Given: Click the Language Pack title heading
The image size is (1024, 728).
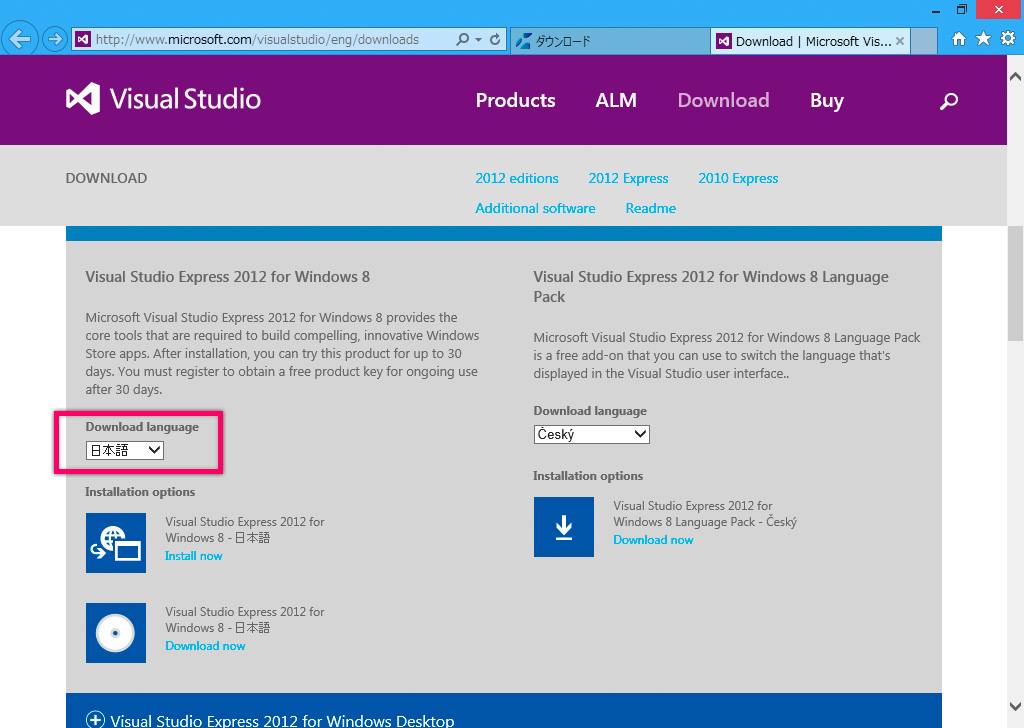Looking at the screenshot, I should (711, 287).
